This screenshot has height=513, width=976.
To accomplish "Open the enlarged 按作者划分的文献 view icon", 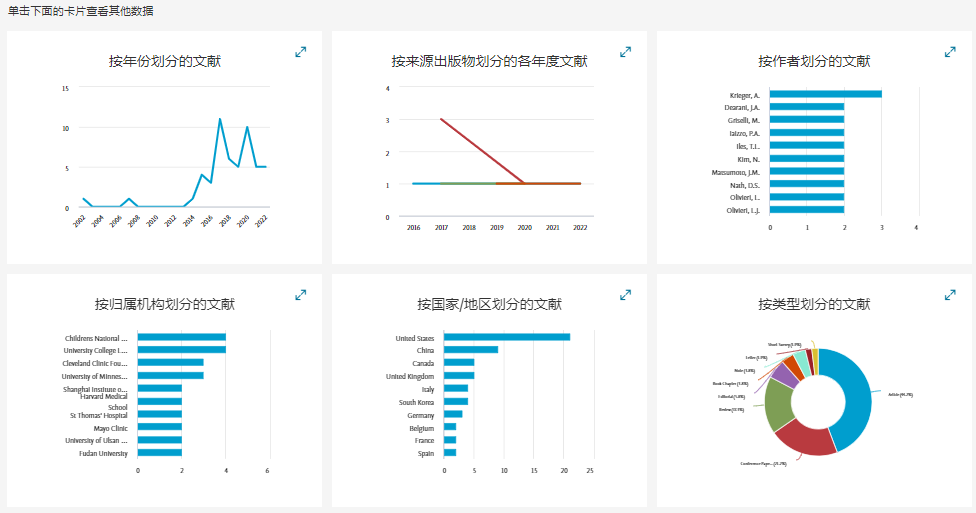I will tap(950, 52).
